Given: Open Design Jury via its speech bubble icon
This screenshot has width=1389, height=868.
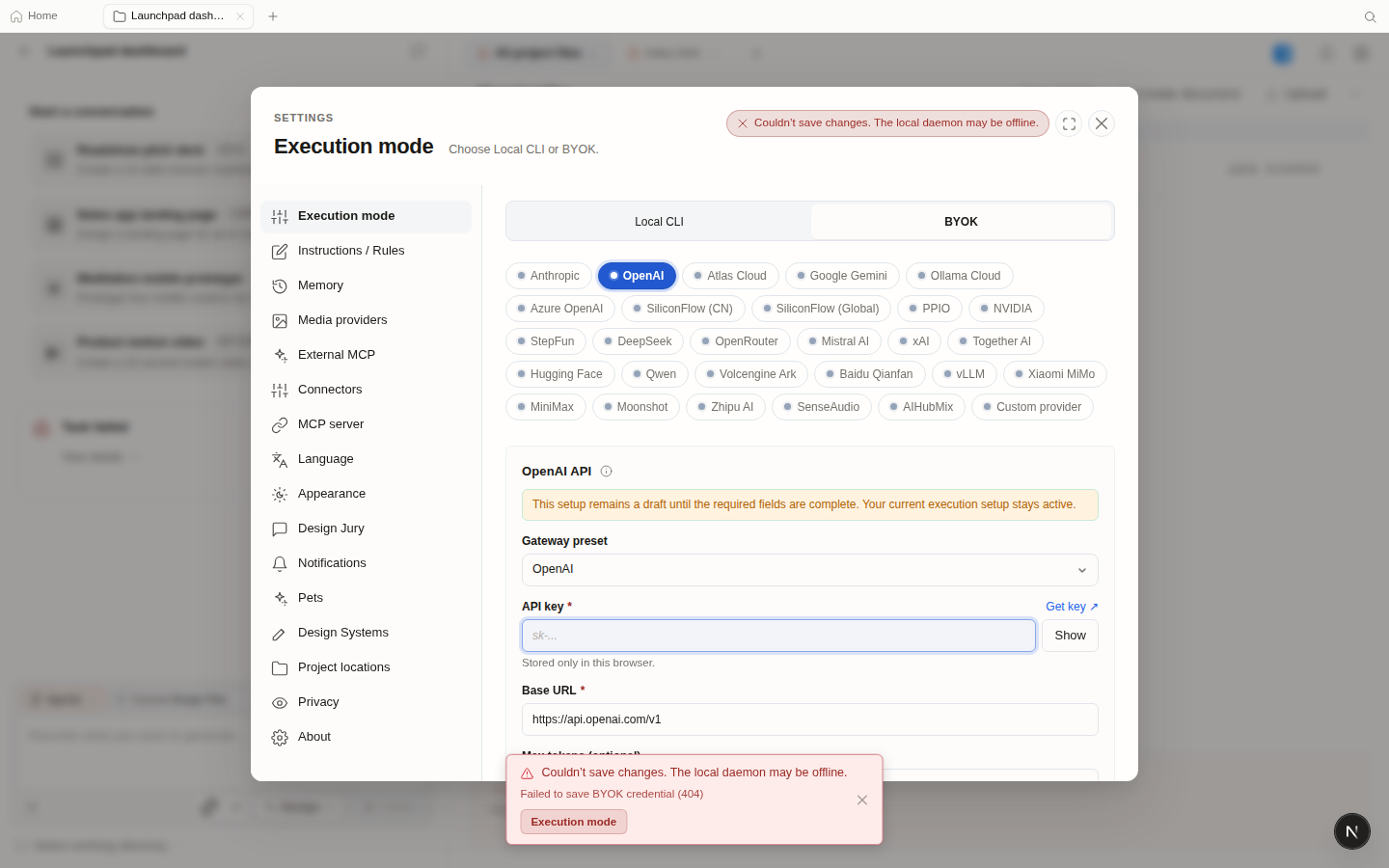Looking at the screenshot, I should tap(280, 529).
